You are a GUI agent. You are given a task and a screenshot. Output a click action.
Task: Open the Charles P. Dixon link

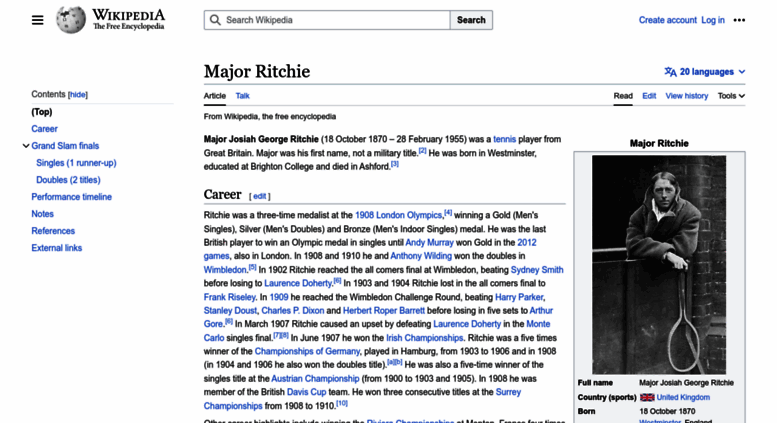click(293, 311)
